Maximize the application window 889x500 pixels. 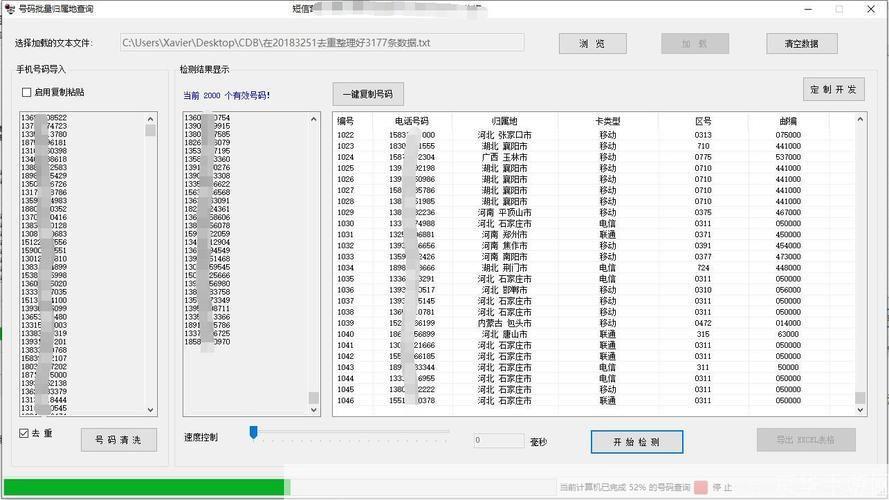(839, 9)
